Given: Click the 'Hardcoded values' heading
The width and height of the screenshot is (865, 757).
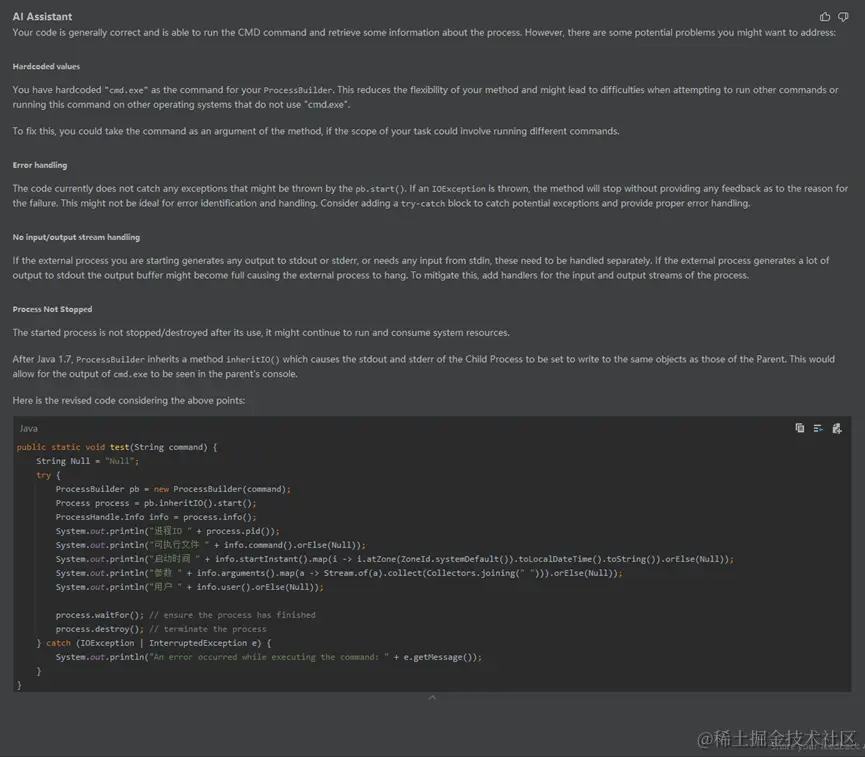Looking at the screenshot, I should click(x=46, y=66).
